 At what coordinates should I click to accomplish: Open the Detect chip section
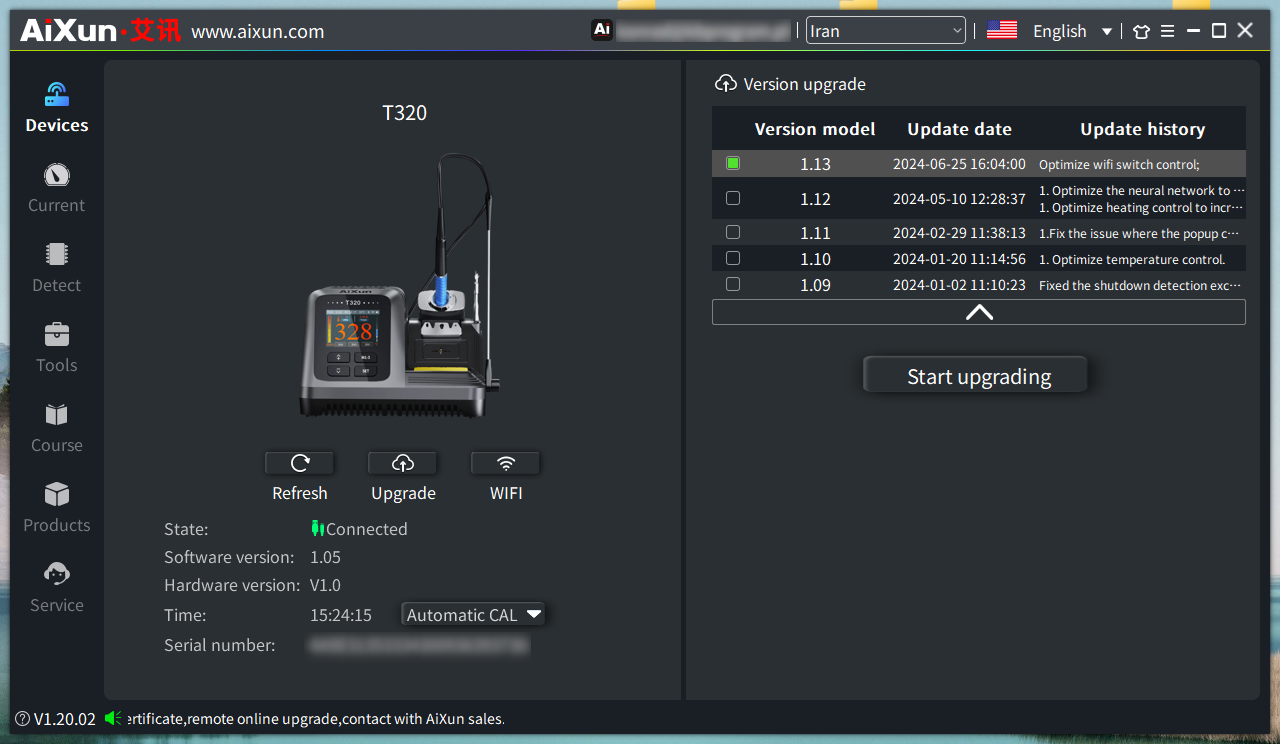coord(56,268)
